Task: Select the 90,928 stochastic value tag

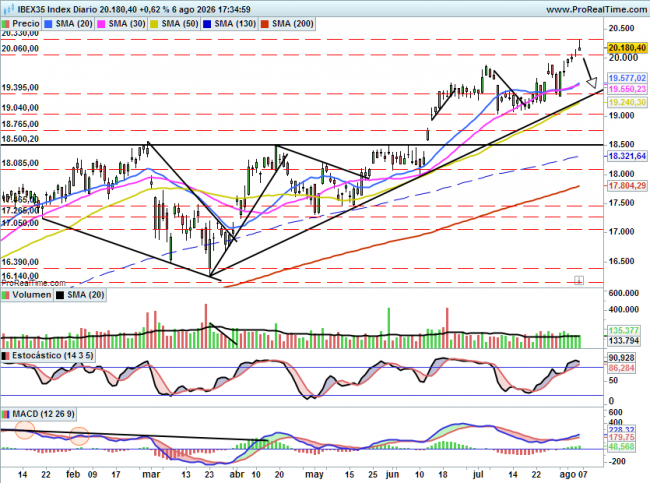Action: 621,358
